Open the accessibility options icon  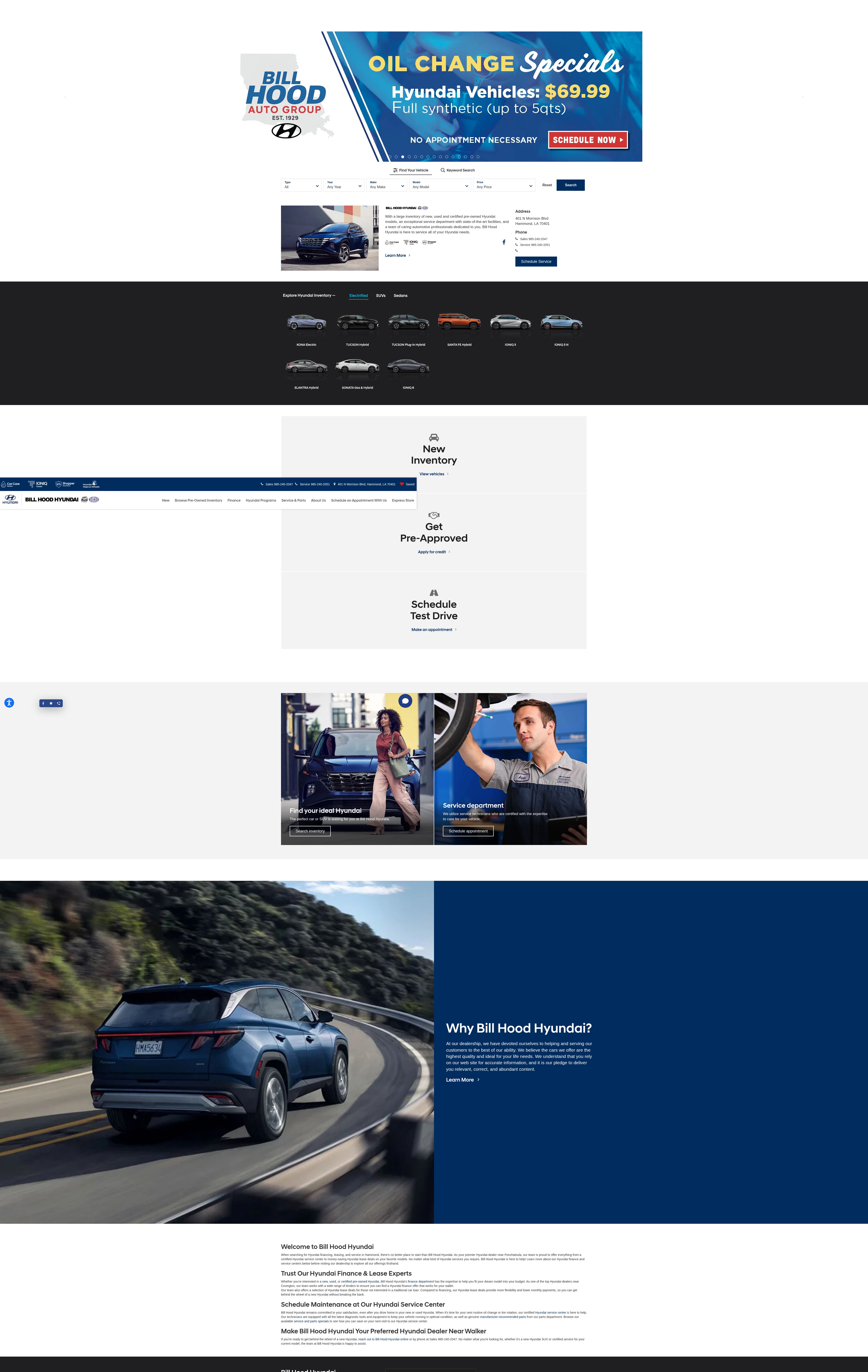pyautogui.click(x=9, y=703)
